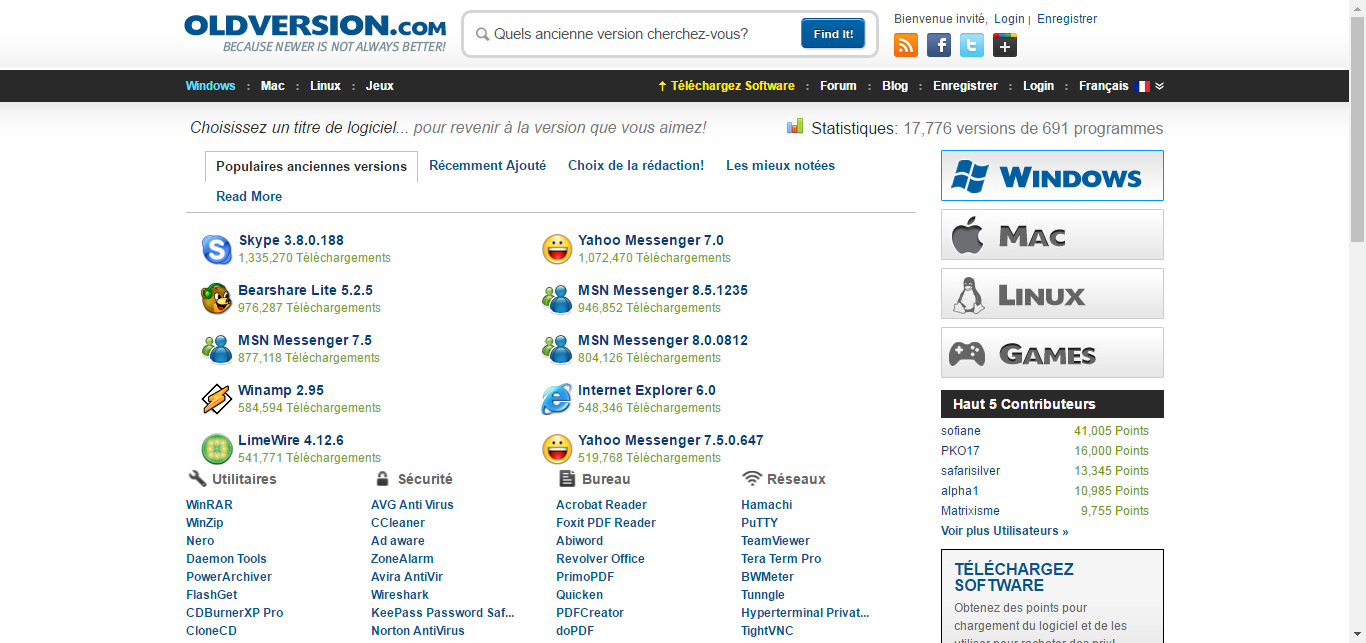
Task: Open the CCleaner link
Action: point(398,523)
